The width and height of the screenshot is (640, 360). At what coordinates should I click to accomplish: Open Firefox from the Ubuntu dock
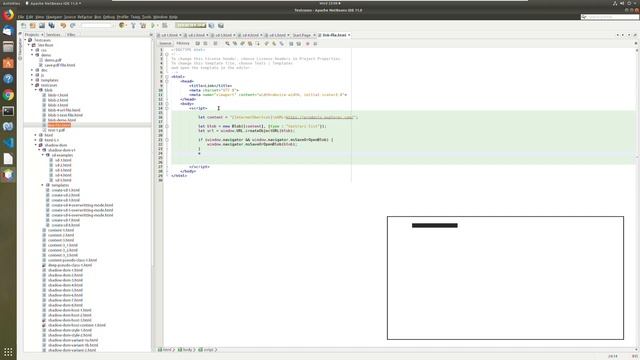(8, 15)
